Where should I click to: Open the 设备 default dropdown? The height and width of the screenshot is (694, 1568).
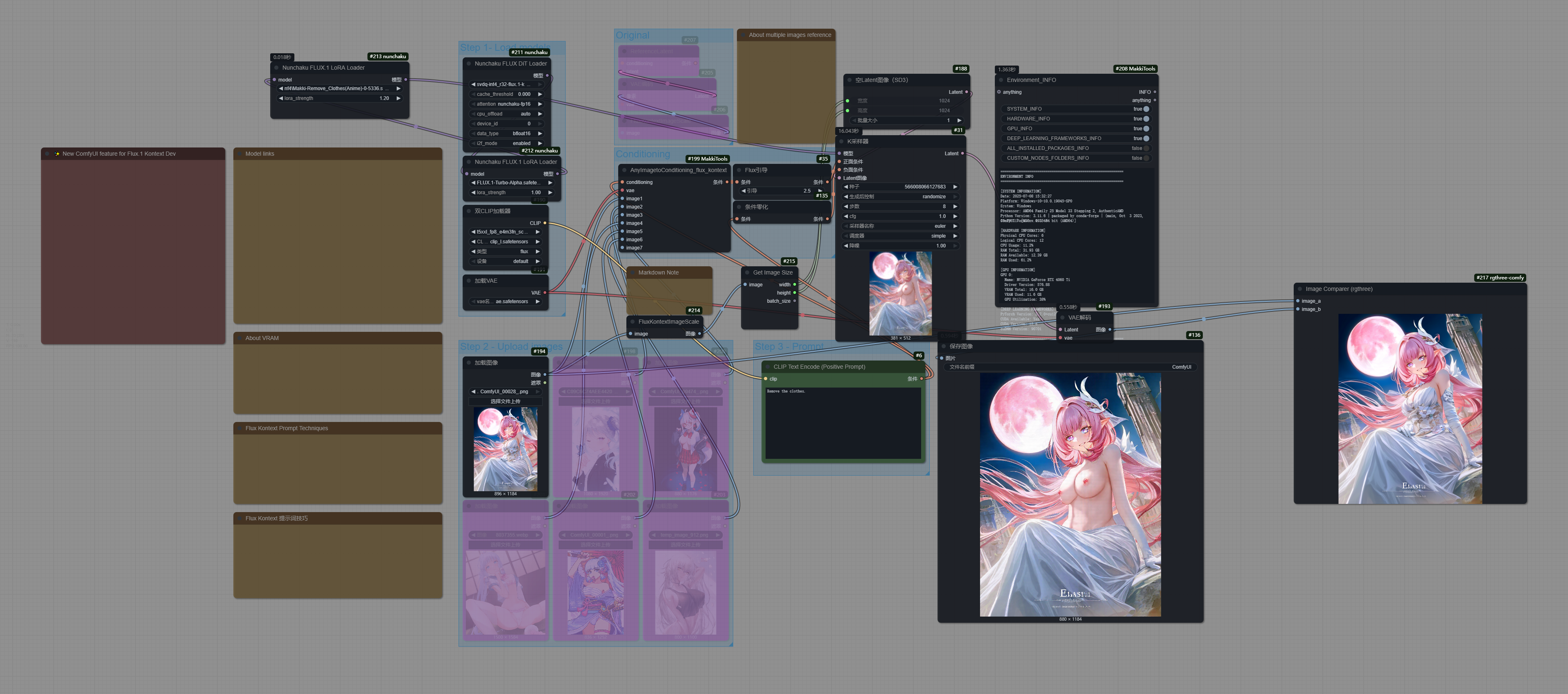(x=505, y=261)
